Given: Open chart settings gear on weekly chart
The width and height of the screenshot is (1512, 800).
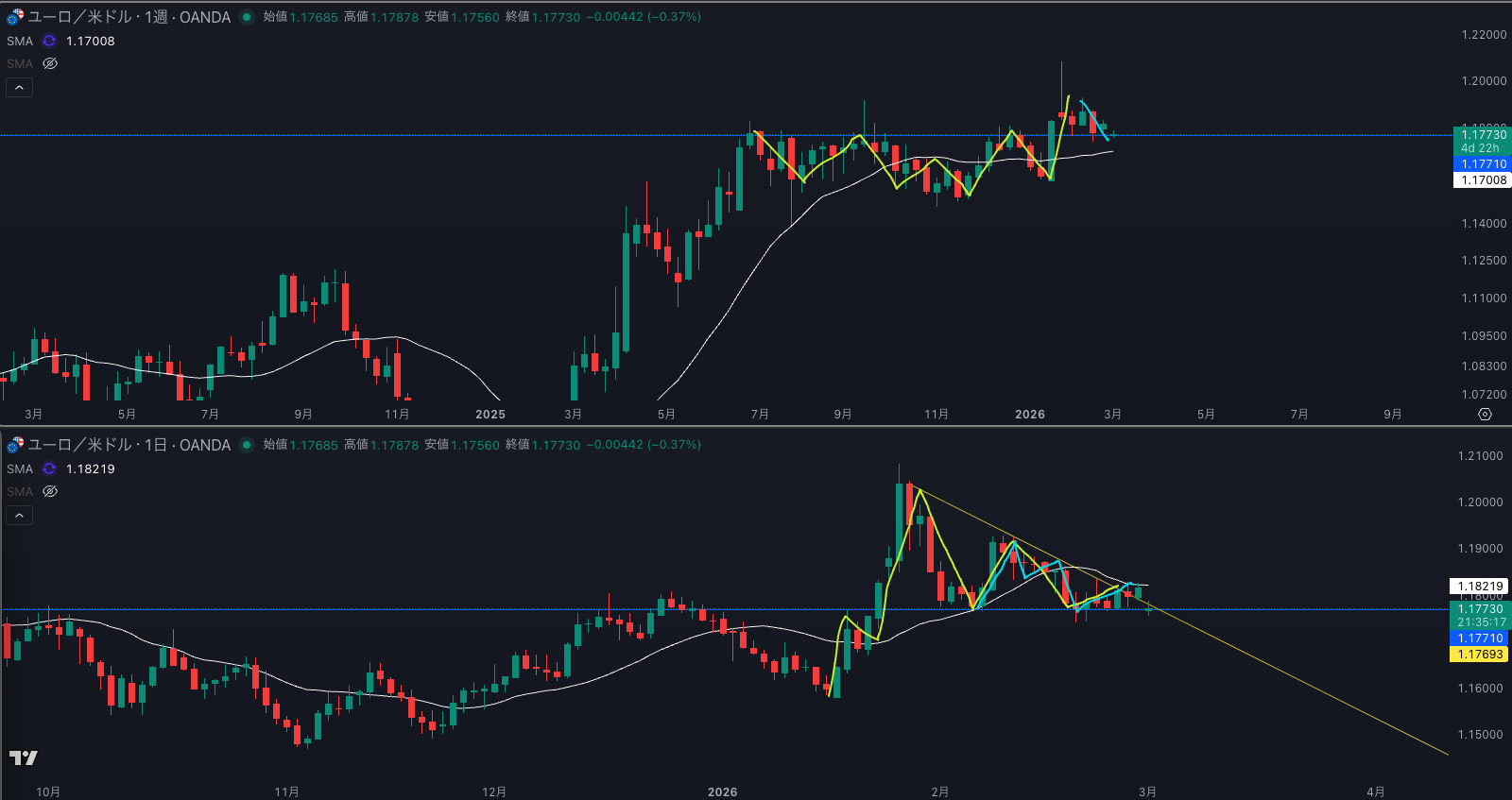Looking at the screenshot, I should point(1485,415).
